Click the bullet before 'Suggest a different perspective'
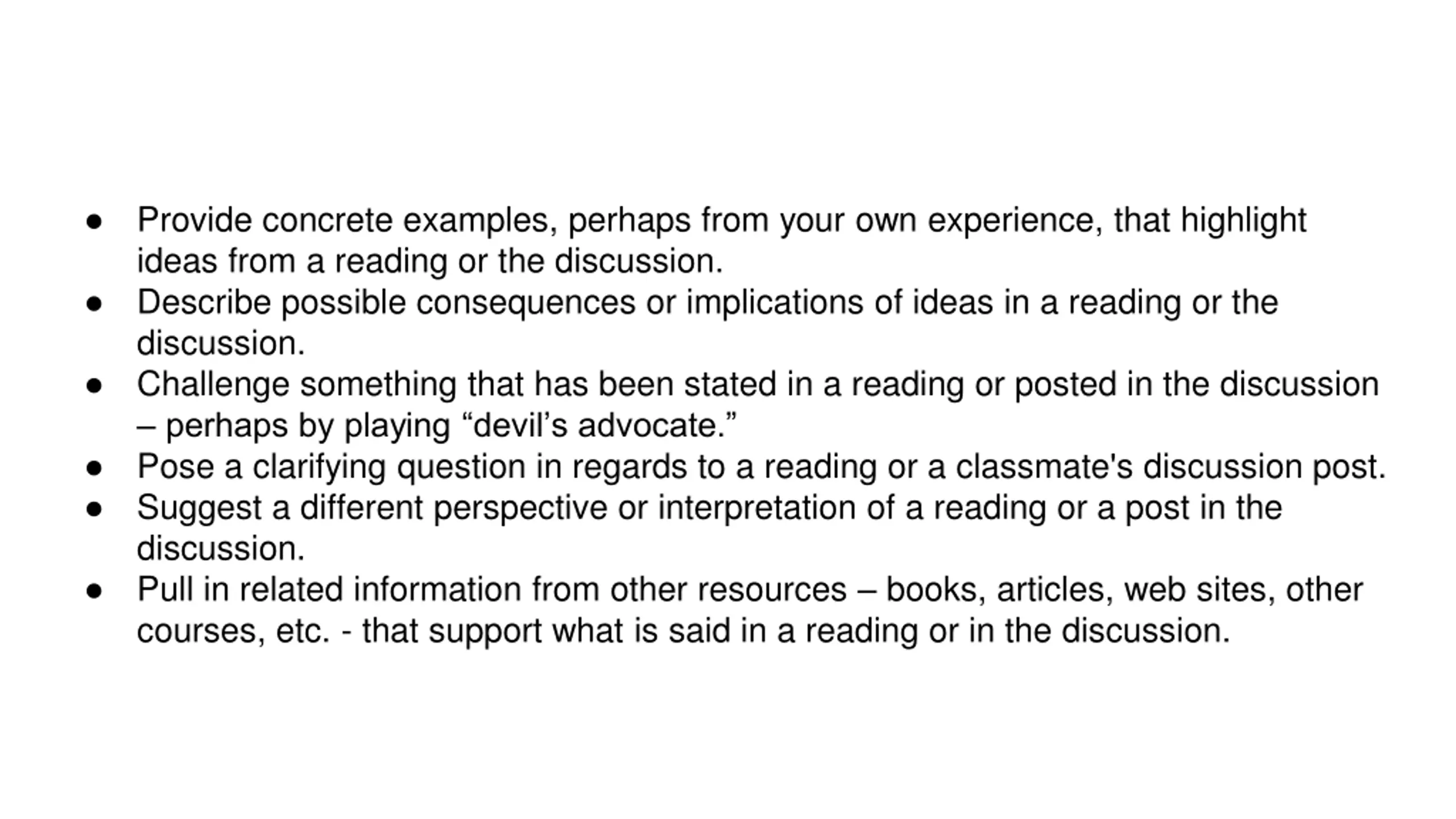1456x819 pixels. click(x=94, y=509)
